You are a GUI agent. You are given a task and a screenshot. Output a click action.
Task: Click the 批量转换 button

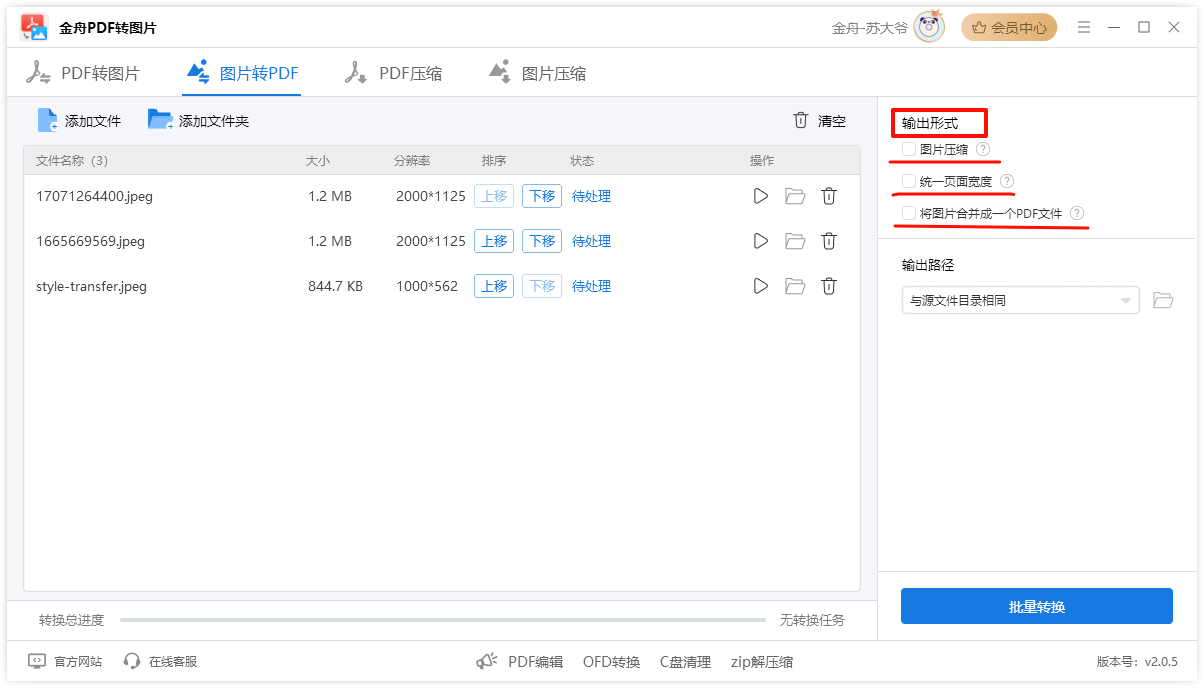[x=1036, y=606]
